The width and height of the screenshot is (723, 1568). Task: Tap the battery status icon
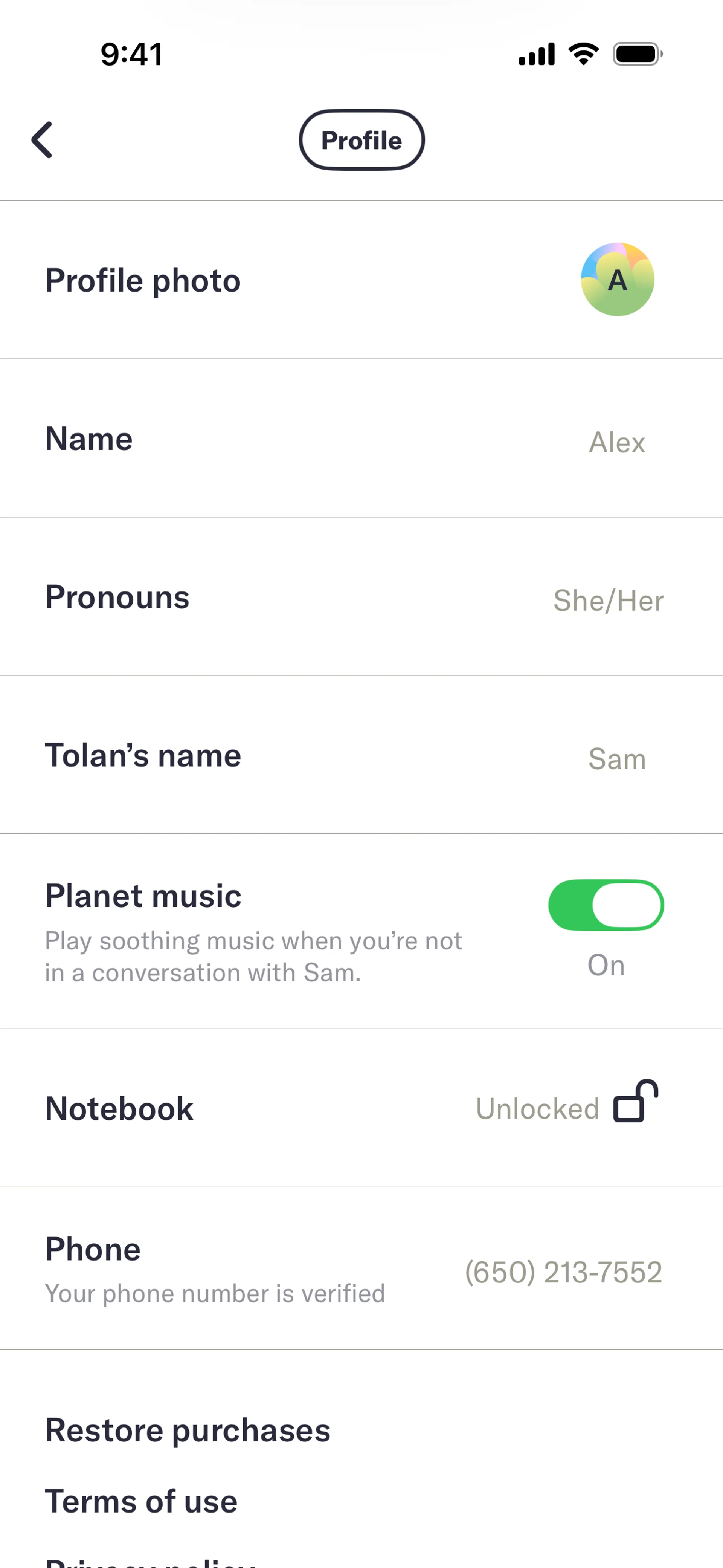pyautogui.click(x=637, y=54)
